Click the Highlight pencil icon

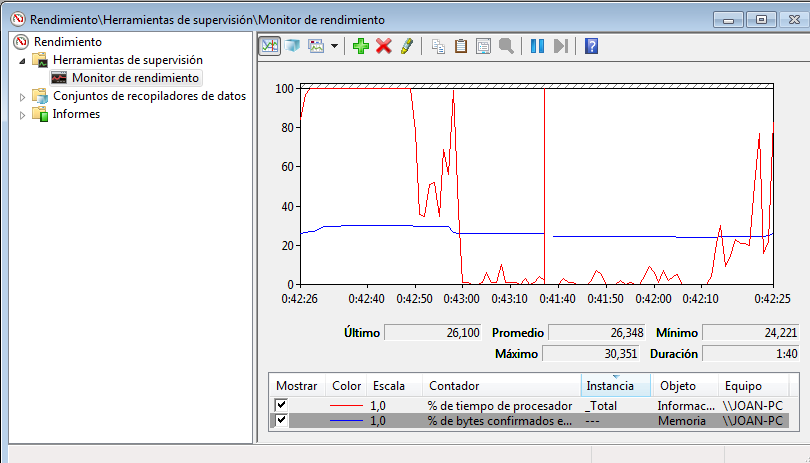407,46
